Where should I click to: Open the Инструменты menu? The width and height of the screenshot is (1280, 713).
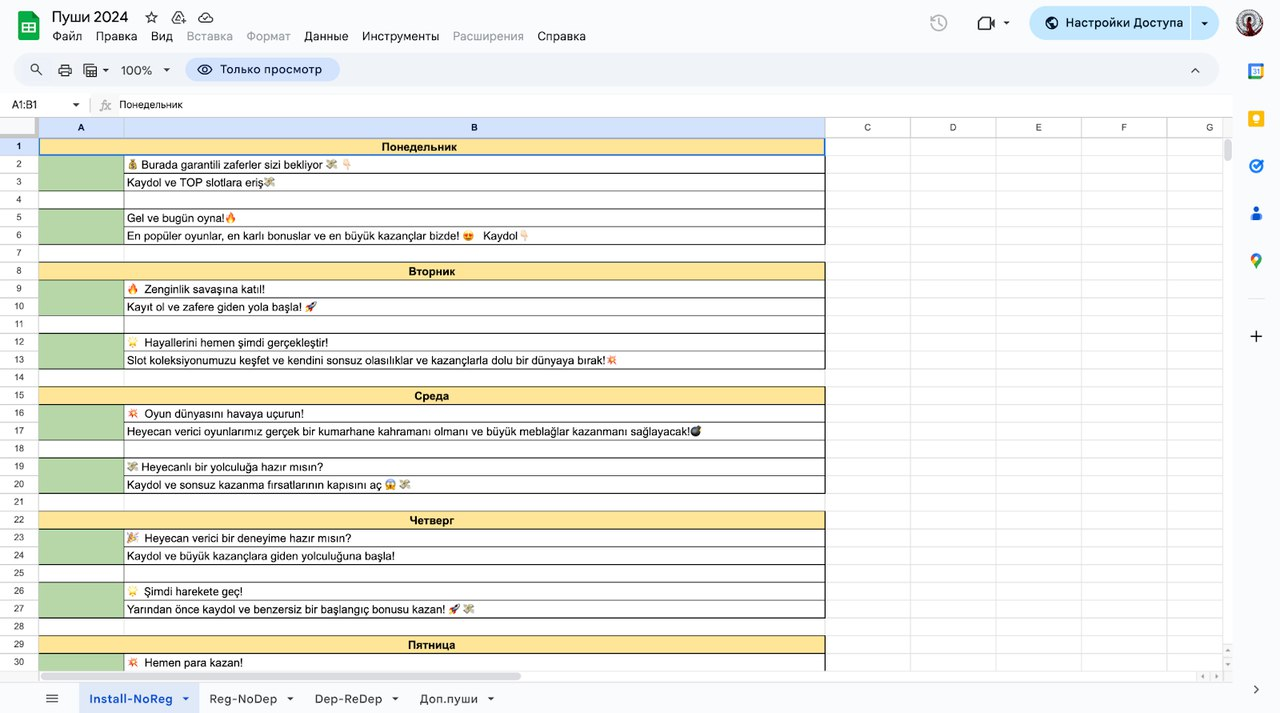pos(400,36)
